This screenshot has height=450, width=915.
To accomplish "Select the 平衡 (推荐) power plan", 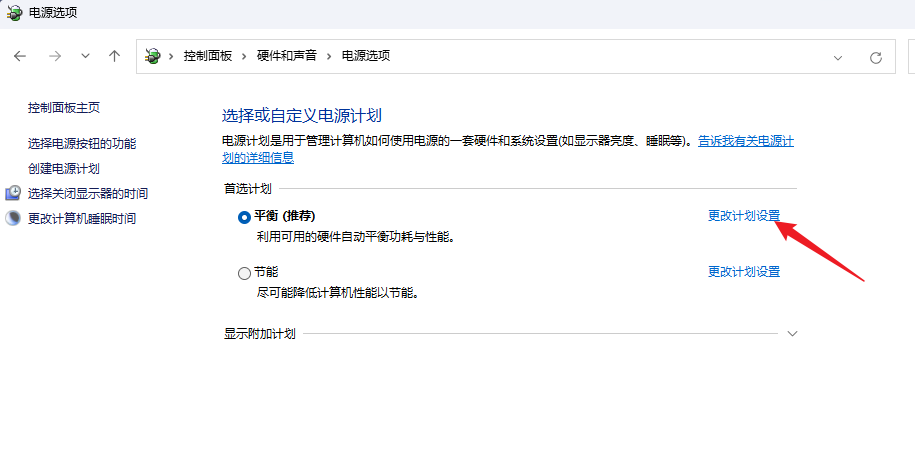I will click(244, 217).
